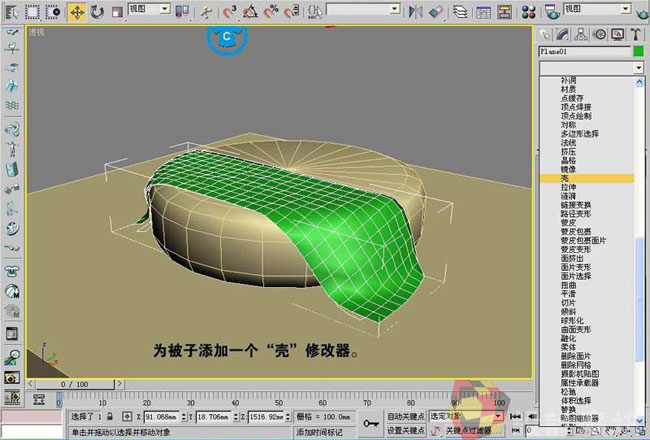Click the Go to Start playback button
The image size is (650, 440).
pyautogui.click(x=516, y=416)
